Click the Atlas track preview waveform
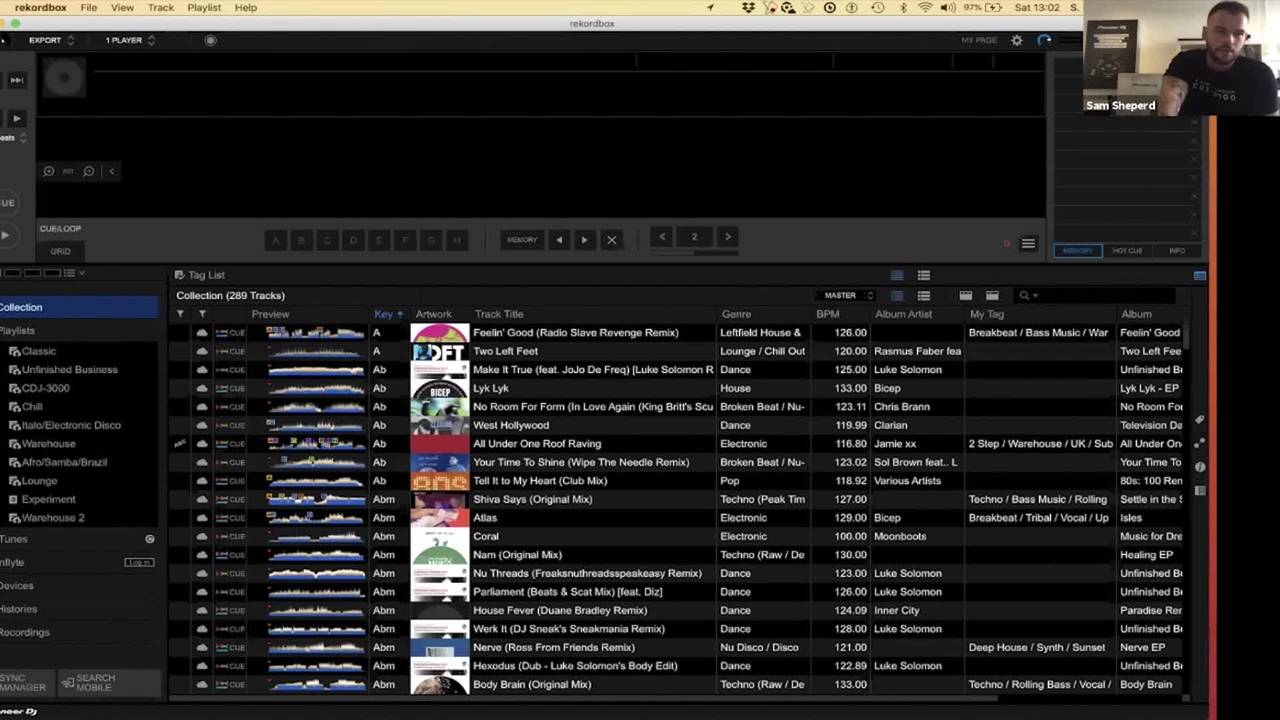 click(315, 518)
